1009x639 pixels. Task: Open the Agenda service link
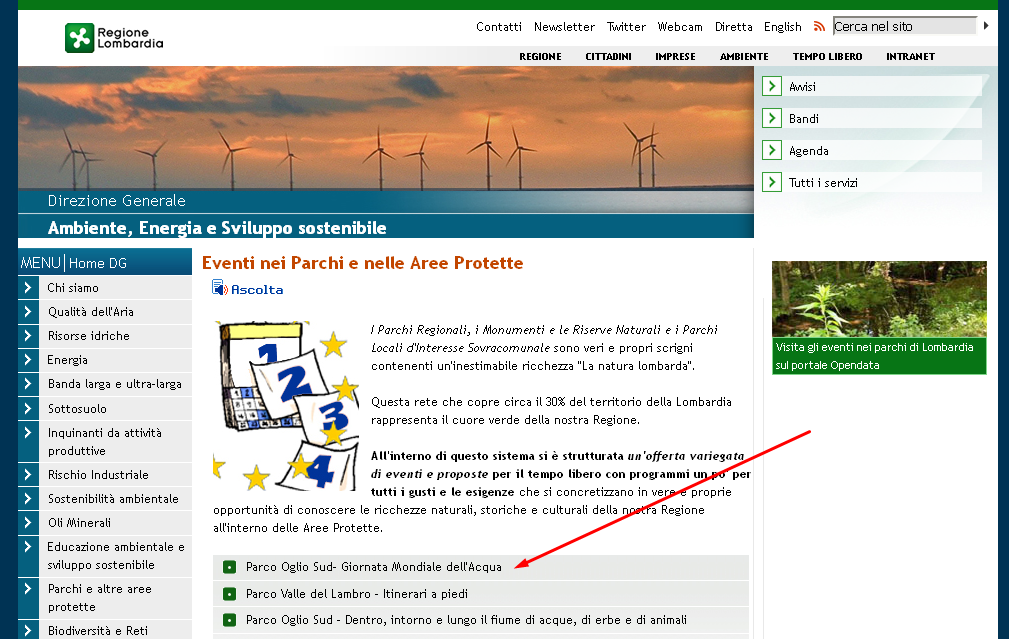809,151
